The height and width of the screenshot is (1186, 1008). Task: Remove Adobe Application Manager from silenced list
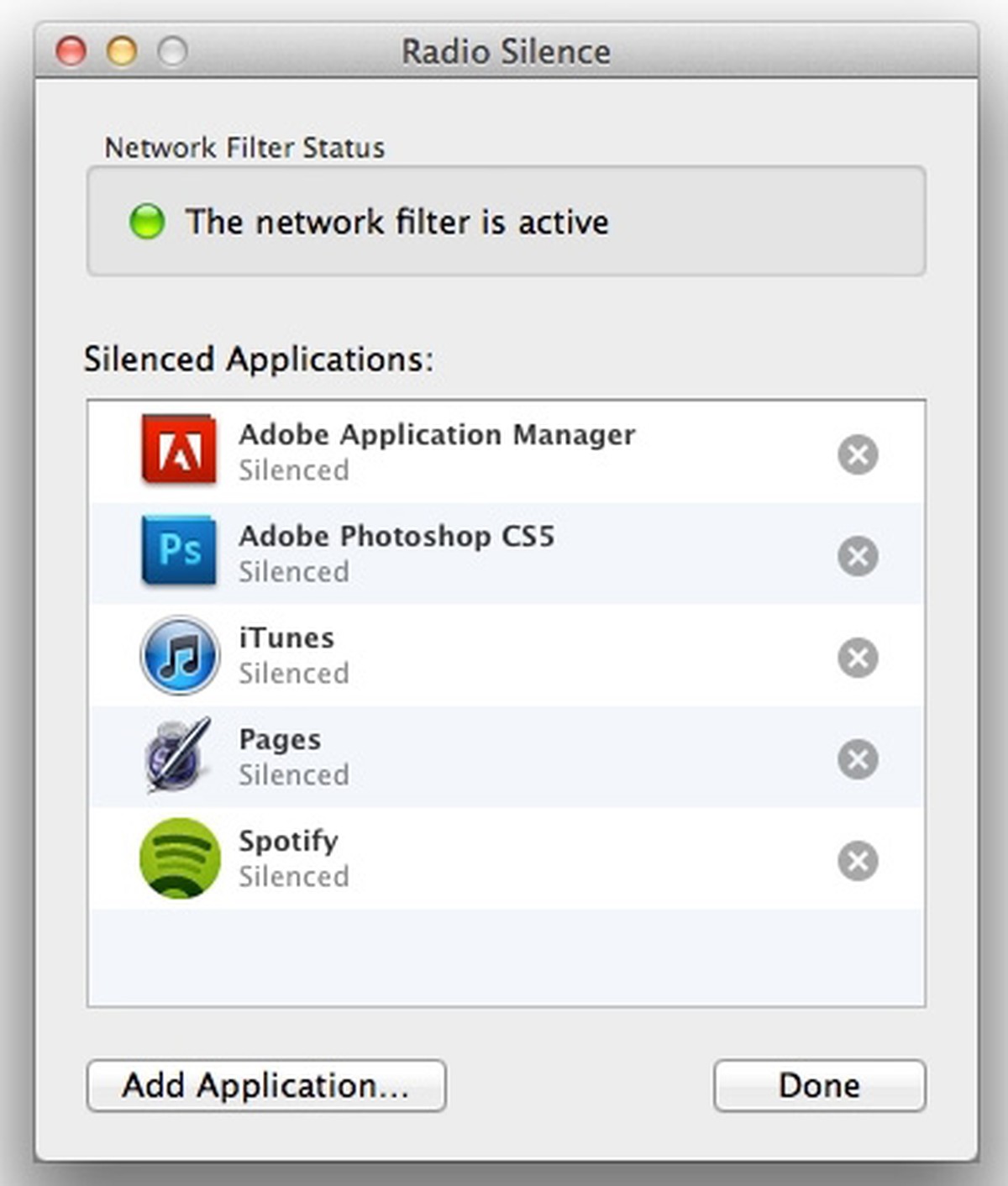(858, 454)
